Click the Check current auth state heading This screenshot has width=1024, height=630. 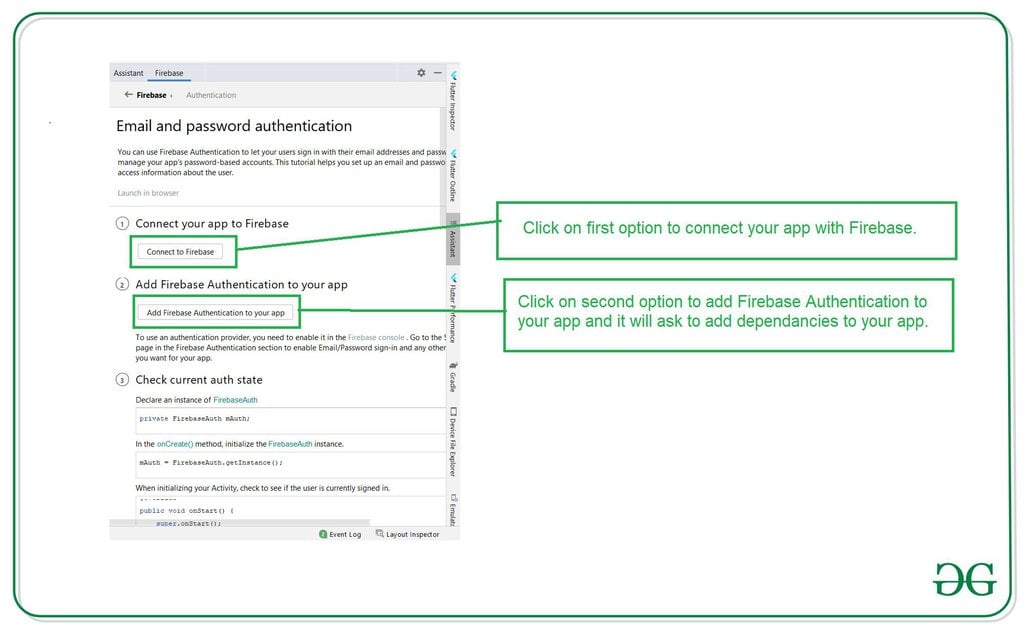click(199, 380)
